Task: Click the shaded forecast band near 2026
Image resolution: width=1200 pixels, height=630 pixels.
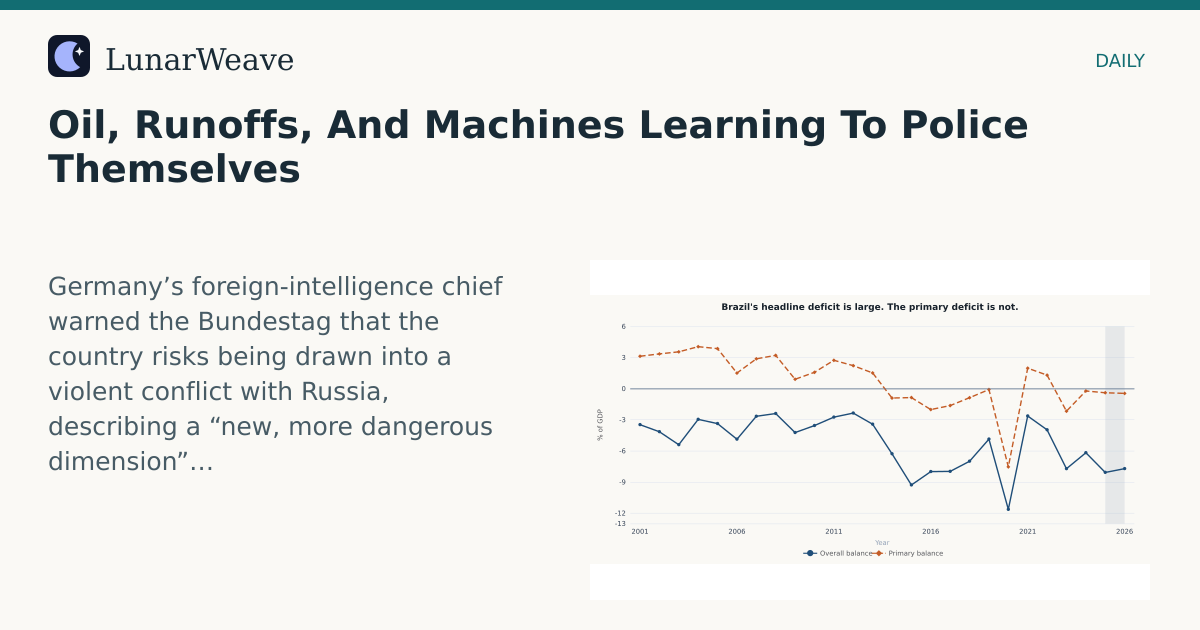Action: (x=1115, y=424)
